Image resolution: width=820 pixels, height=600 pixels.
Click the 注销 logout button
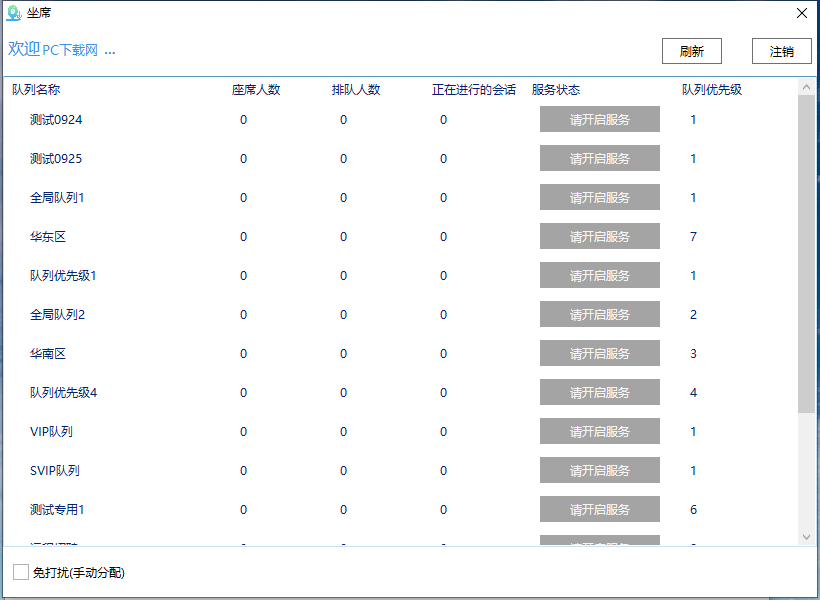pyautogui.click(x=781, y=51)
